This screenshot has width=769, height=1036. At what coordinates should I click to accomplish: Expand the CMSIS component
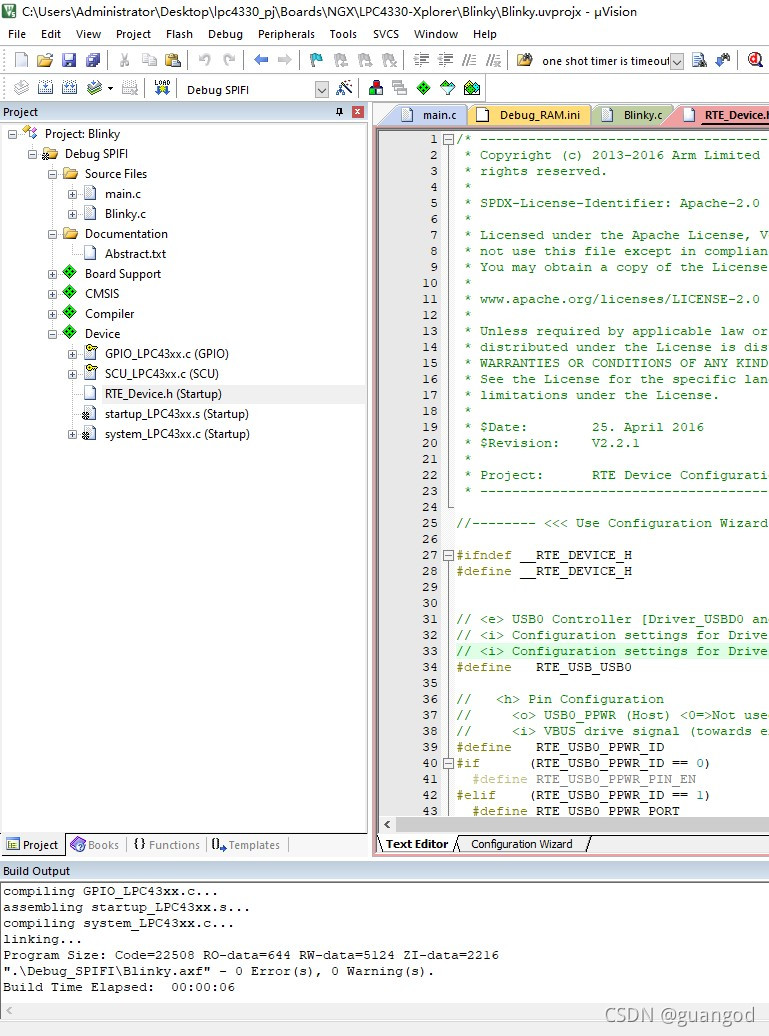[52, 294]
